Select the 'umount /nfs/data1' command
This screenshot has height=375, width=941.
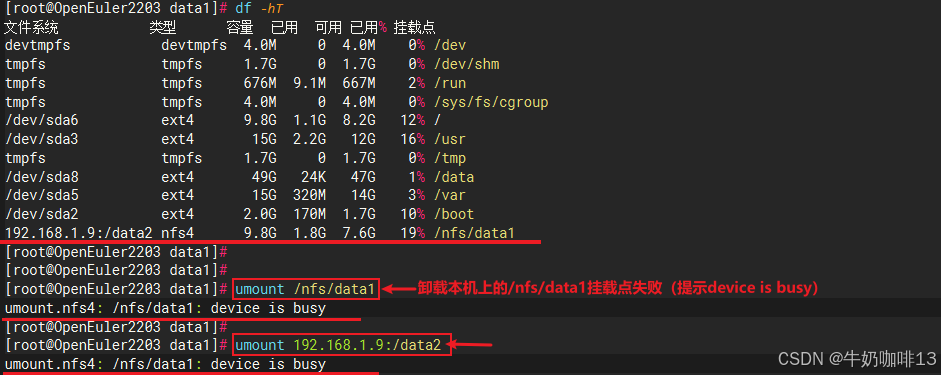click(305, 289)
